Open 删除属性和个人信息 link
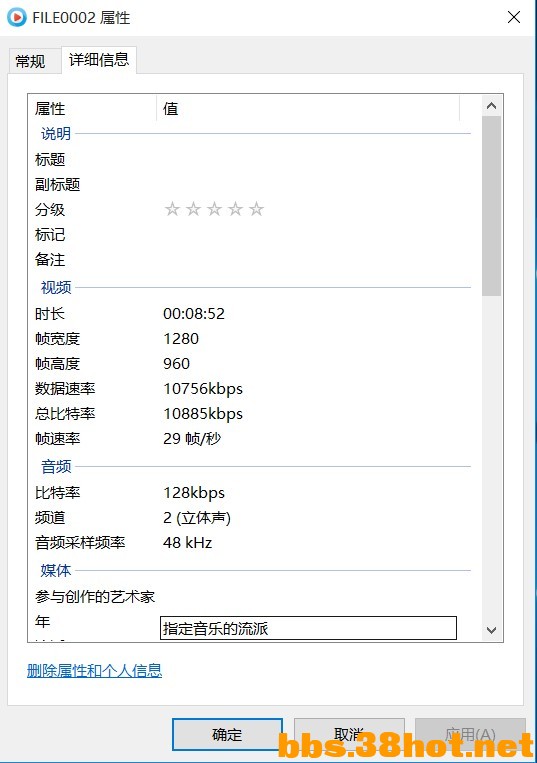Image resolution: width=537 pixels, height=763 pixels. [x=94, y=671]
